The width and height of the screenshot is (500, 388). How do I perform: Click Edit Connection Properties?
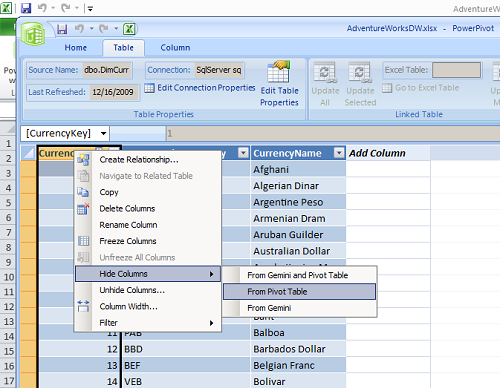200,88
